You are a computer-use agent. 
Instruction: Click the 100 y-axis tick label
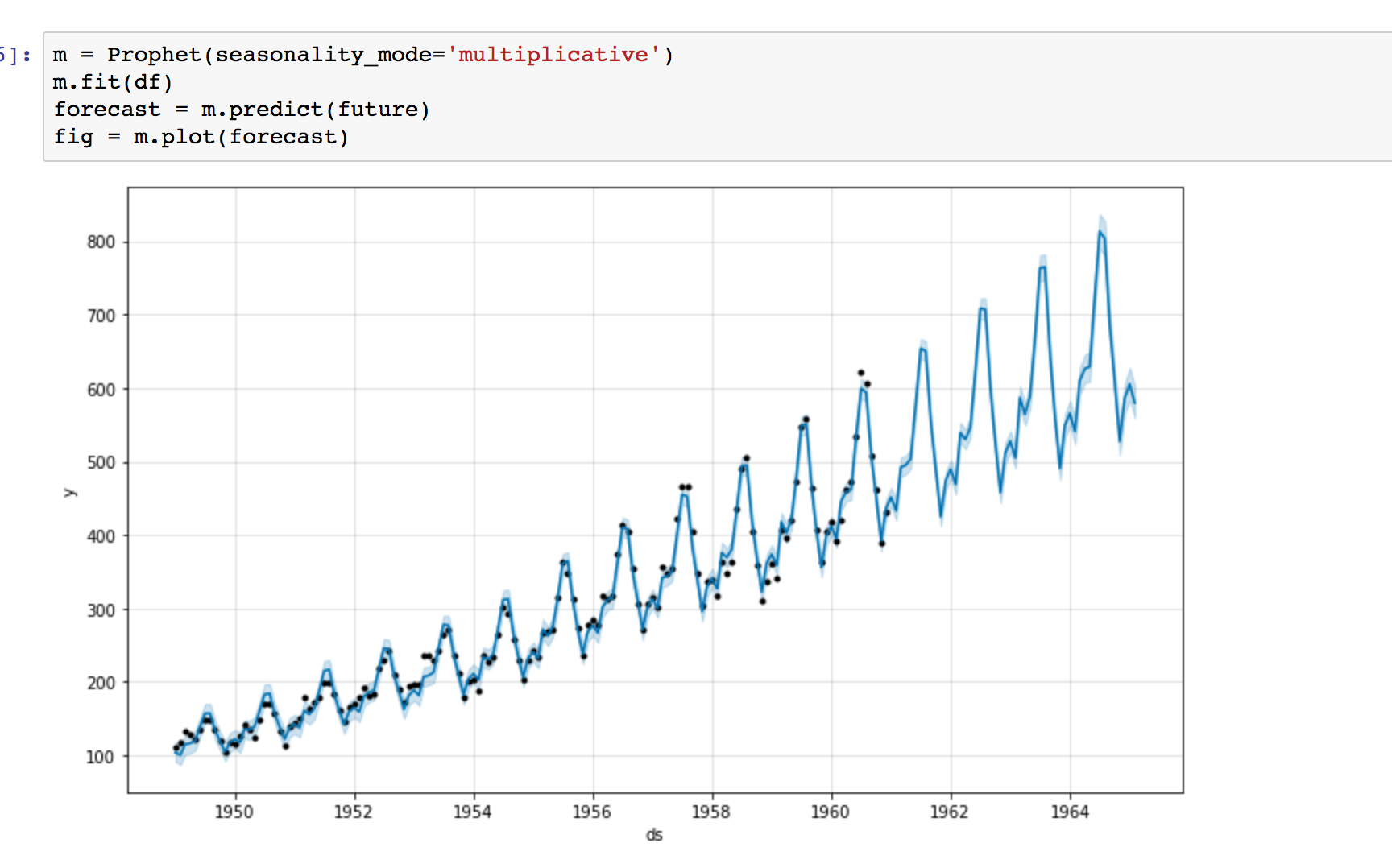[x=101, y=757]
